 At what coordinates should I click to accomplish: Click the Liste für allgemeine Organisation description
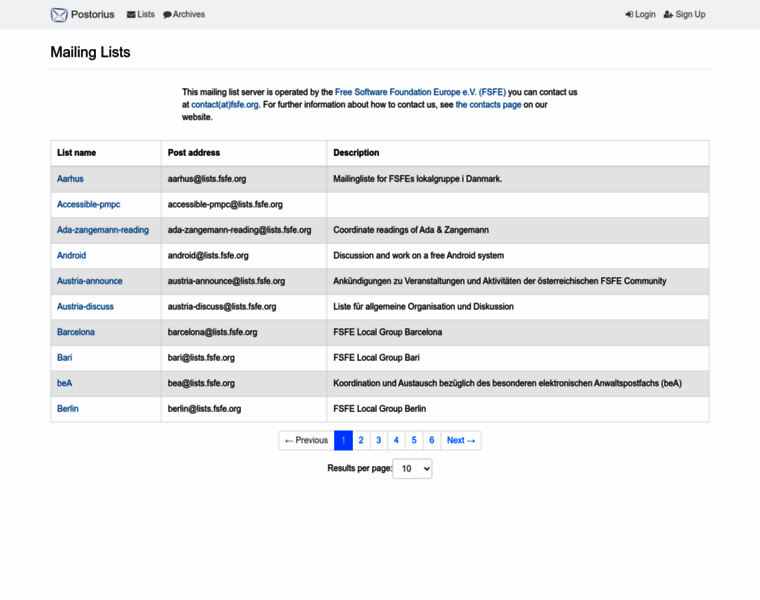(424, 307)
